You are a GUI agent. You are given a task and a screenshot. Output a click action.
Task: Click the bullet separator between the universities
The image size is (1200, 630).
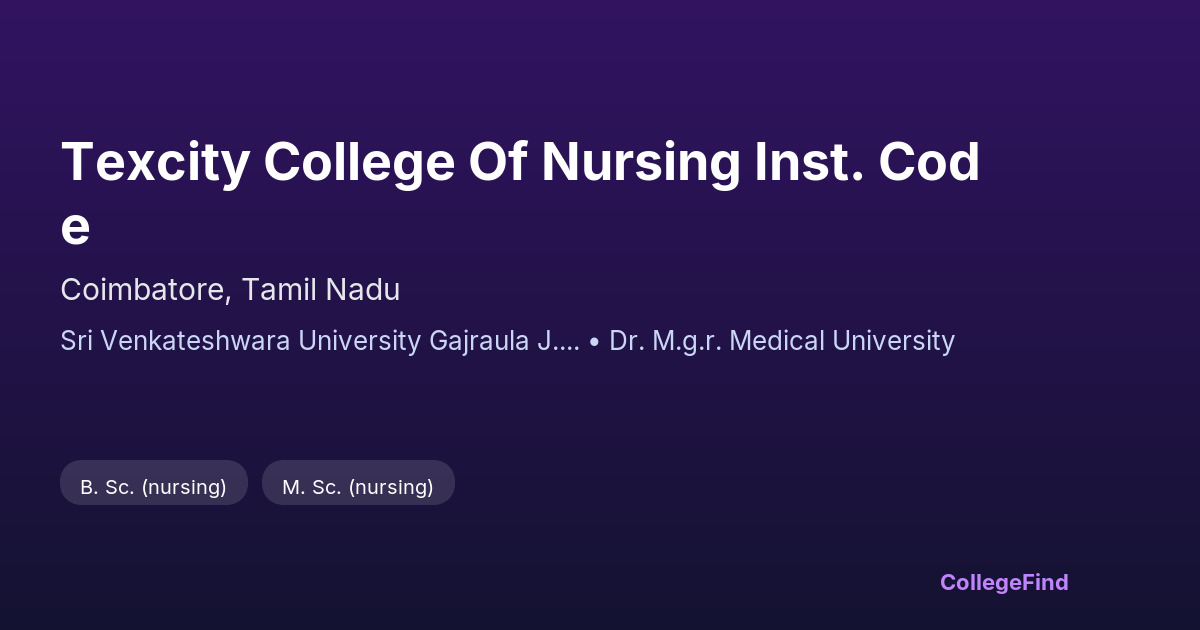click(594, 341)
